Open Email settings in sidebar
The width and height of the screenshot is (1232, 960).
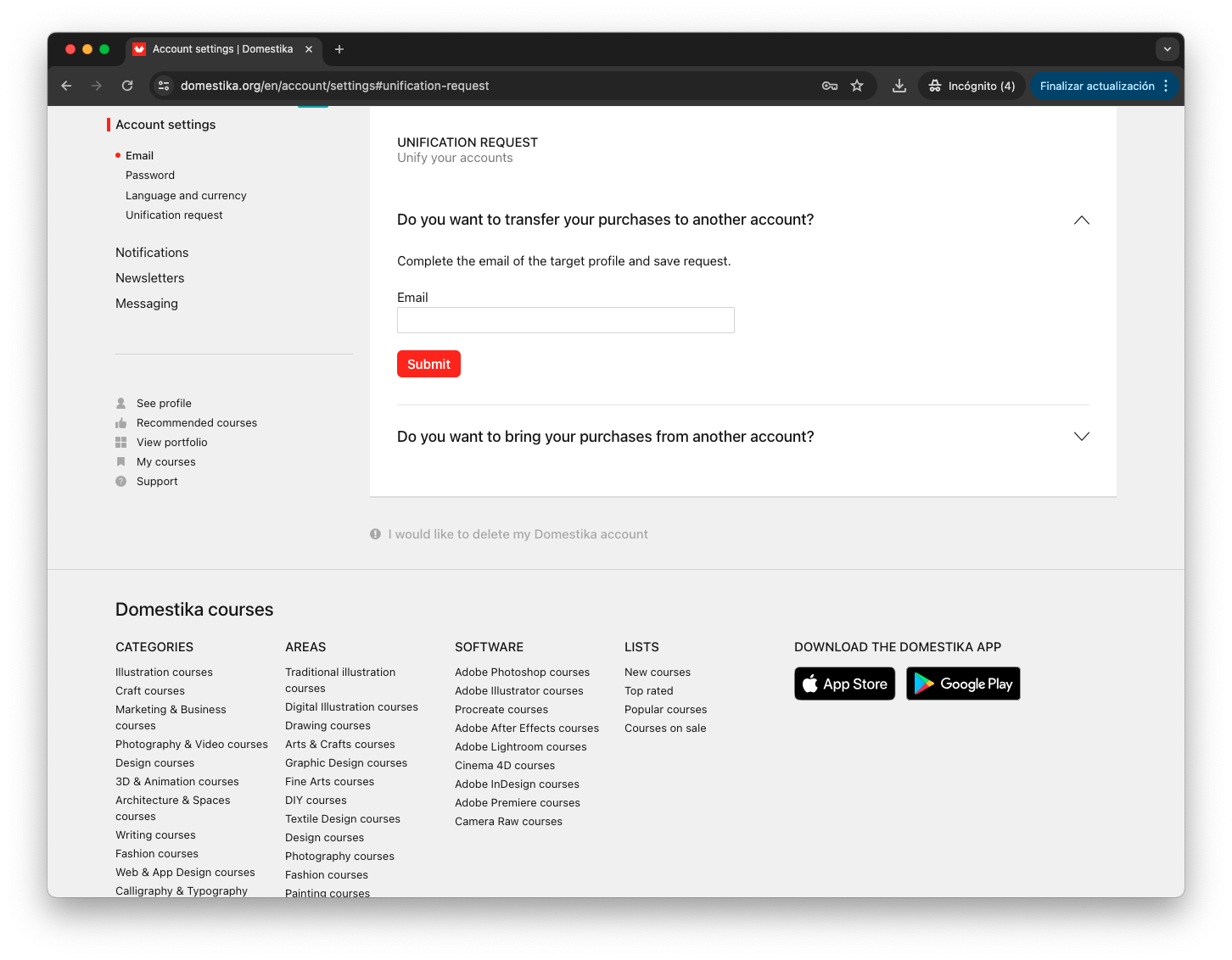point(139,156)
